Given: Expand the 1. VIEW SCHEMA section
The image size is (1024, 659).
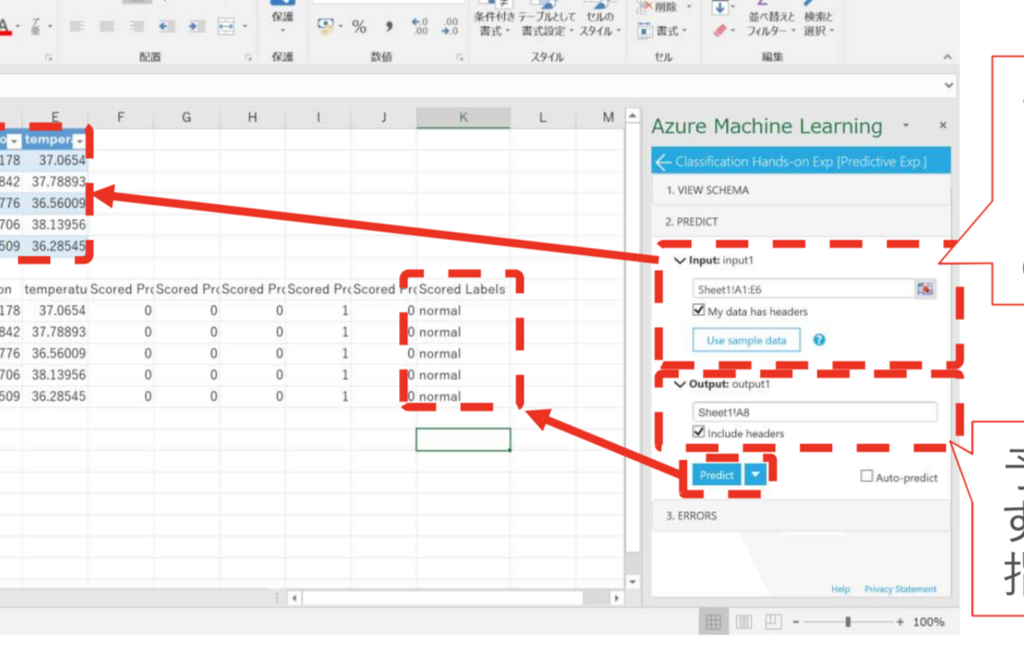Looking at the screenshot, I should coord(801,190).
